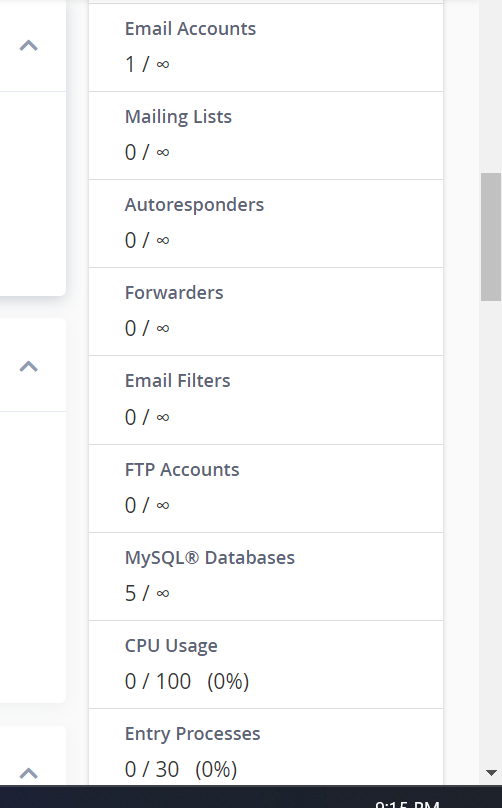The width and height of the screenshot is (502, 808).
Task: Open the Mailing Lists statistic link
Action: tap(178, 117)
